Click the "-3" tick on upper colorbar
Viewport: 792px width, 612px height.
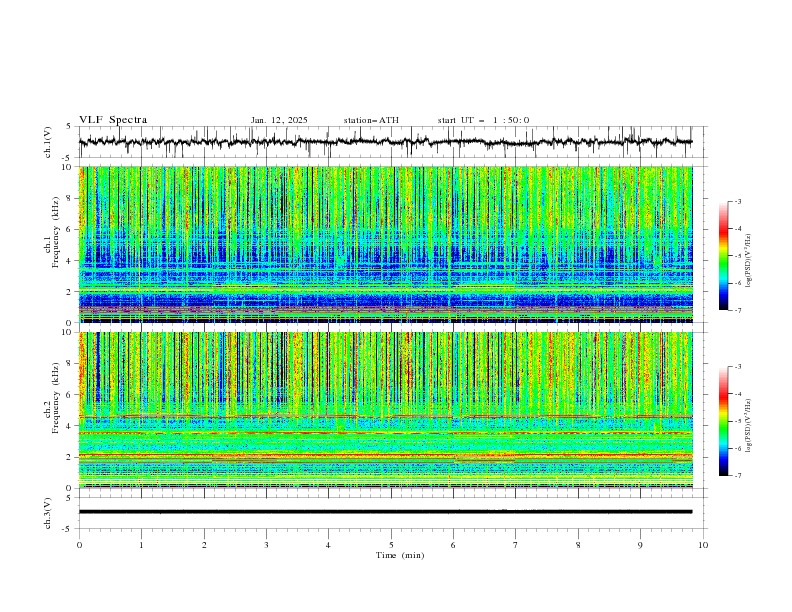click(737, 201)
